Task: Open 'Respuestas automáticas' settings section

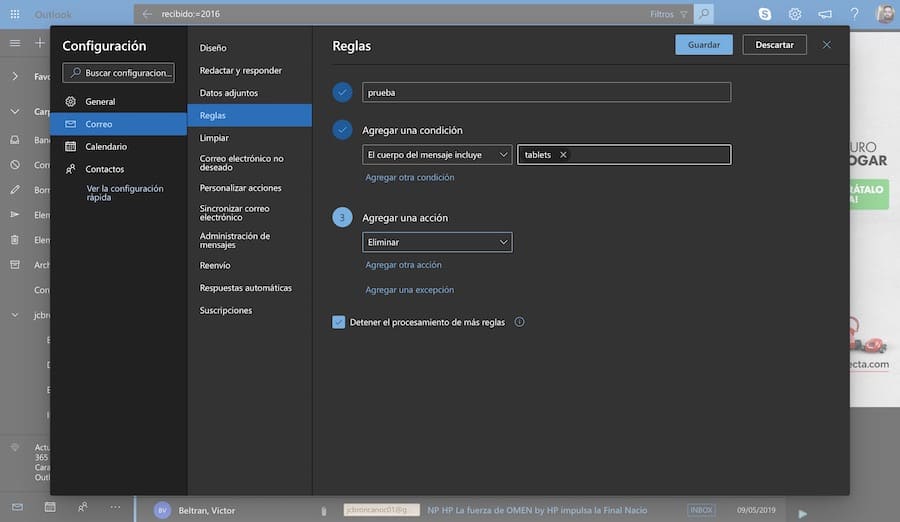Action: [245, 288]
